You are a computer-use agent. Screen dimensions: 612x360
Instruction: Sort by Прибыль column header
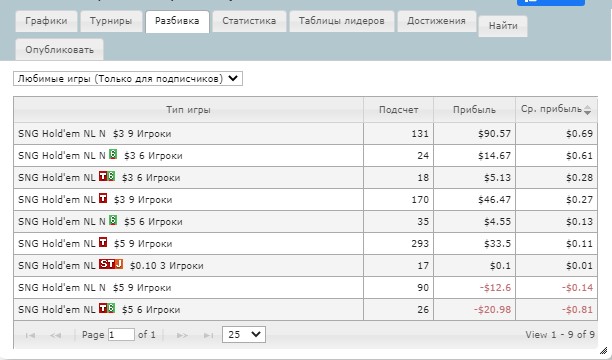[474, 110]
